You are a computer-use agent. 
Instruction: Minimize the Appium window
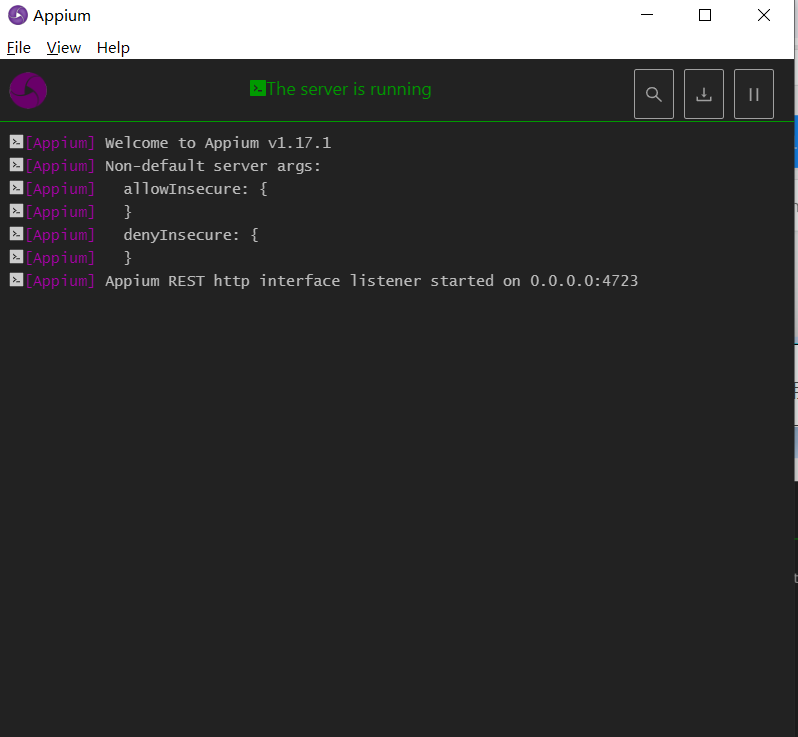point(647,15)
